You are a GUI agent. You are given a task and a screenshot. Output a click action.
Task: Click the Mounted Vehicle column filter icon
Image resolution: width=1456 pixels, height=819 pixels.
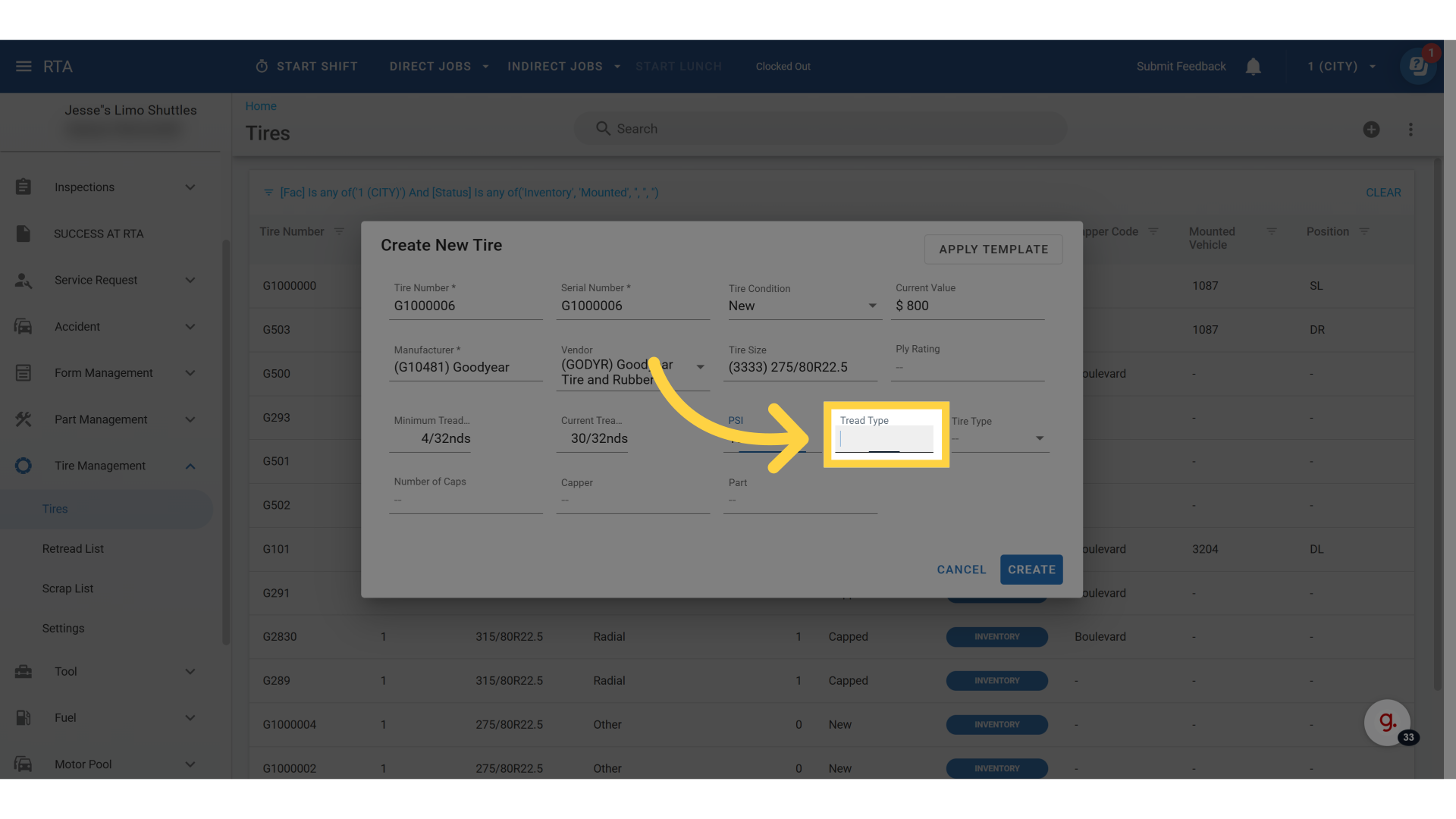pos(1272,231)
